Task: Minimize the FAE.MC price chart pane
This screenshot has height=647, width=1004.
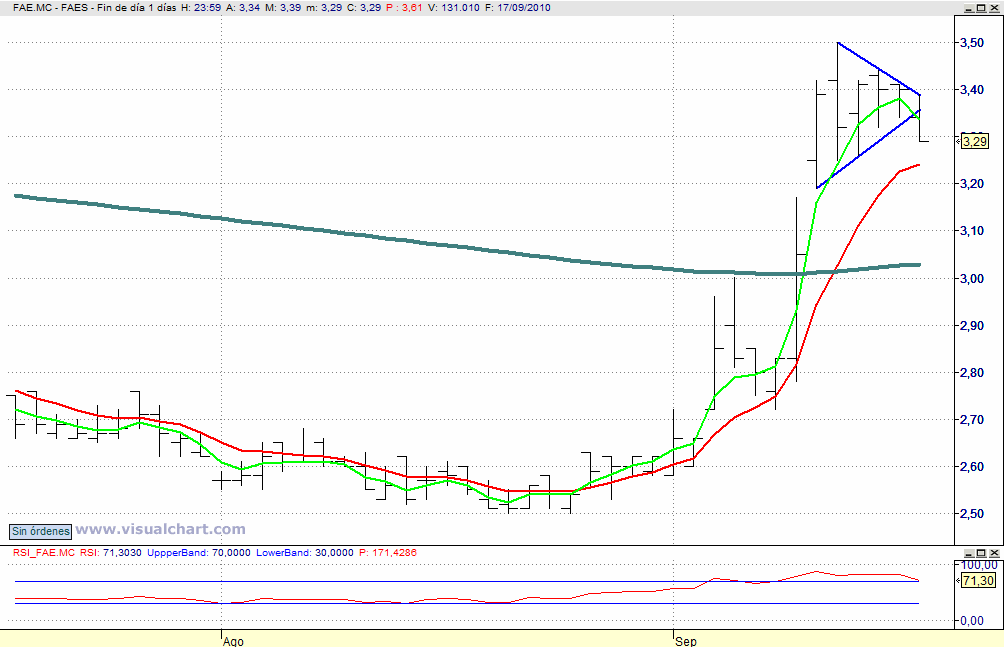Action: (969, 8)
